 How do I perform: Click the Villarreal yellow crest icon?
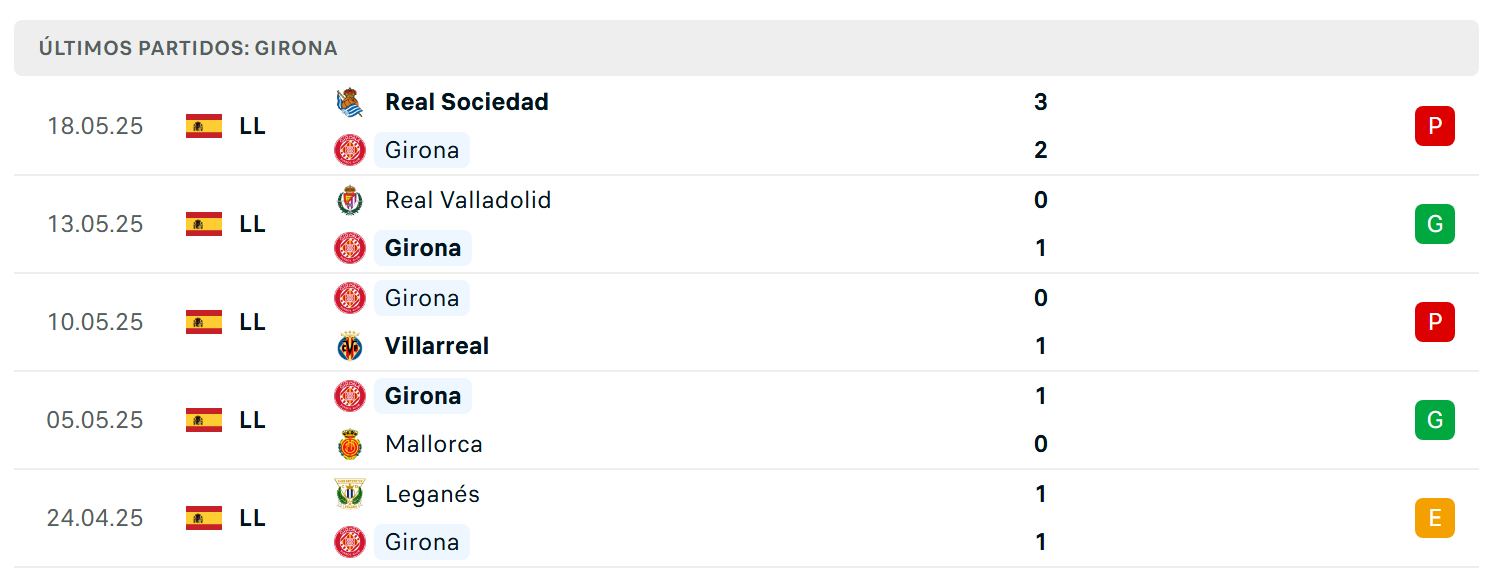click(x=350, y=346)
